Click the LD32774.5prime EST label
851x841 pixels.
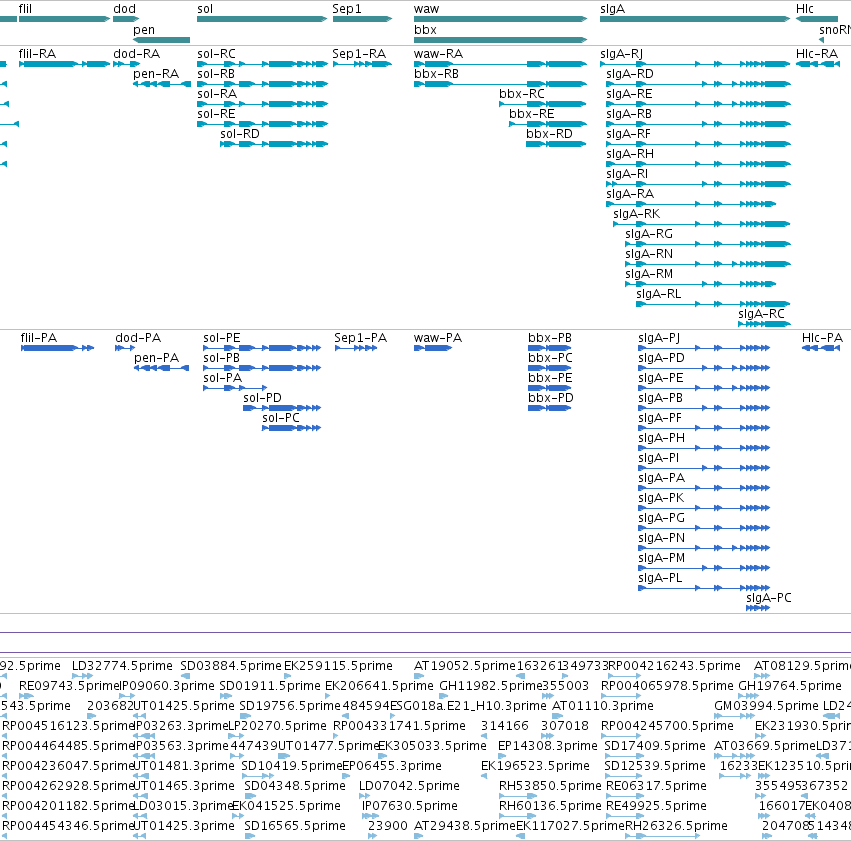click(x=122, y=666)
